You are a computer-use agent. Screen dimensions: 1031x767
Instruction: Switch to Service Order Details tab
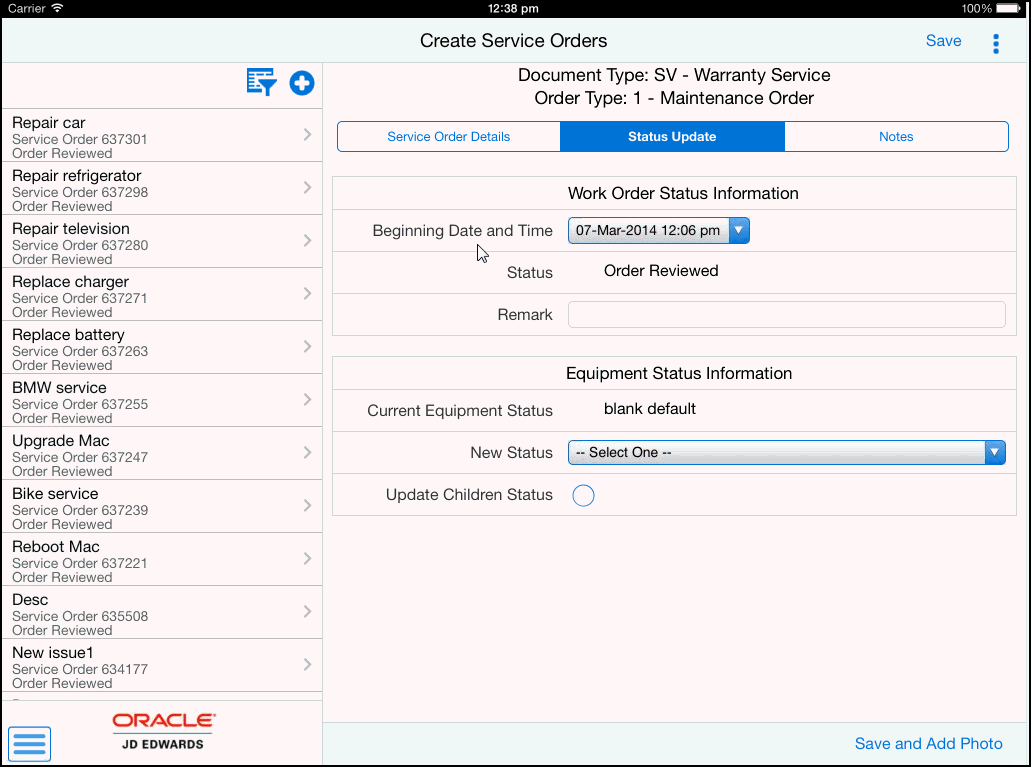(x=449, y=137)
